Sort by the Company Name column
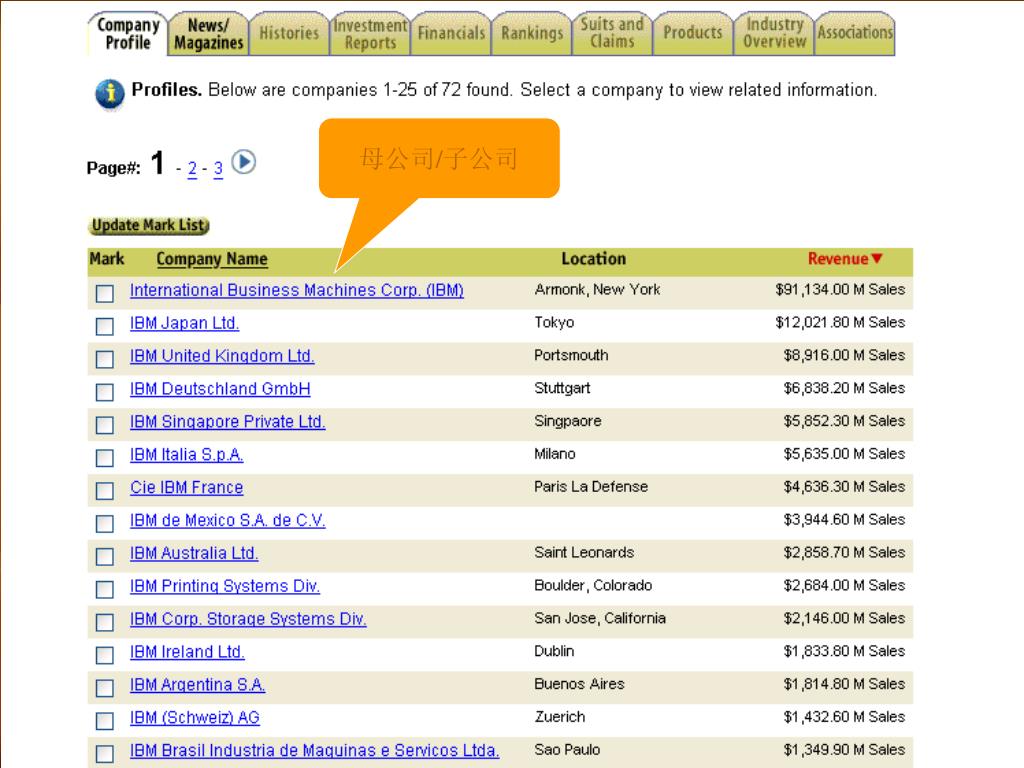 tap(212, 259)
